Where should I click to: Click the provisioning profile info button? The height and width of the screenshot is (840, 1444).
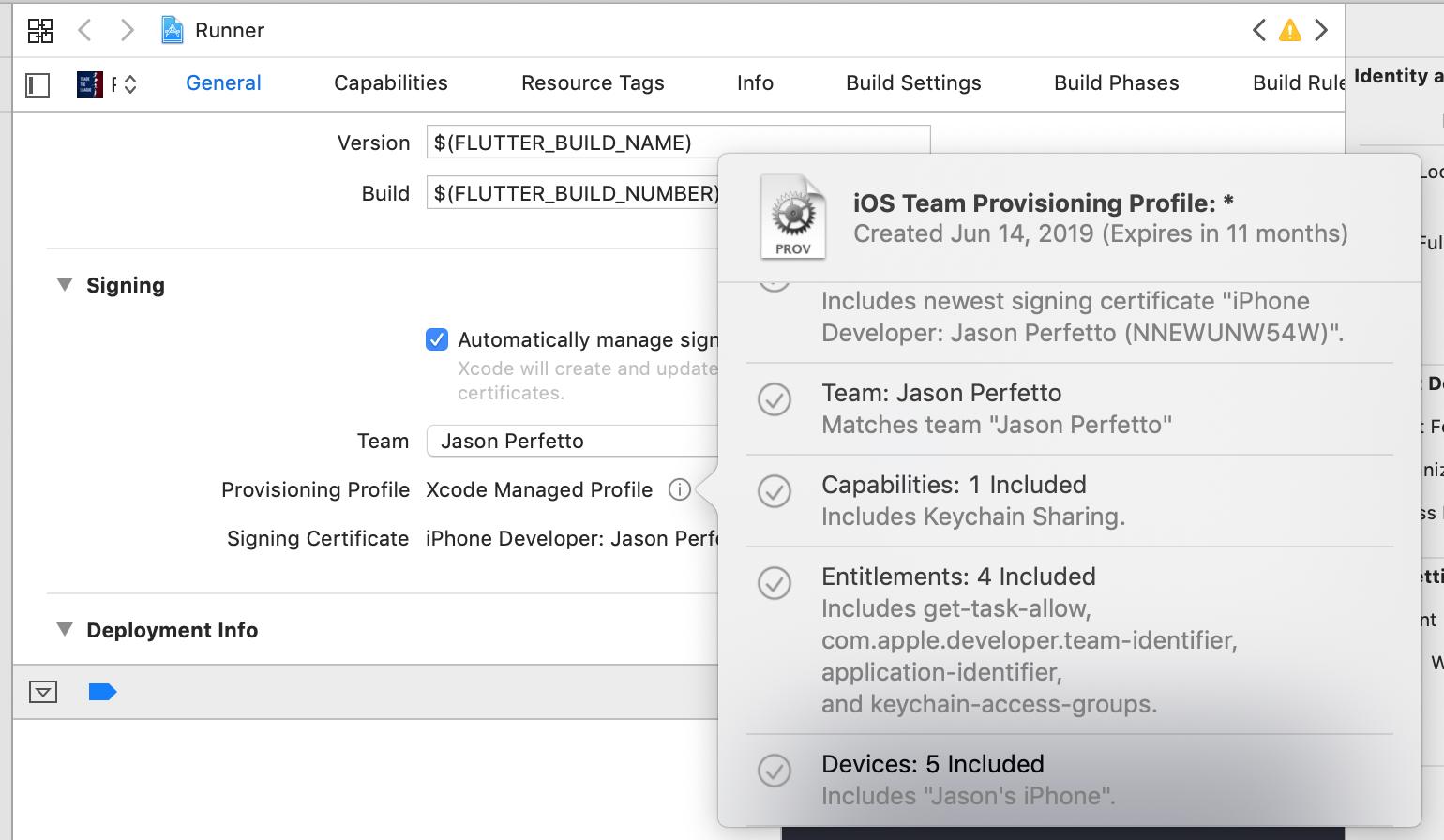[x=680, y=489]
